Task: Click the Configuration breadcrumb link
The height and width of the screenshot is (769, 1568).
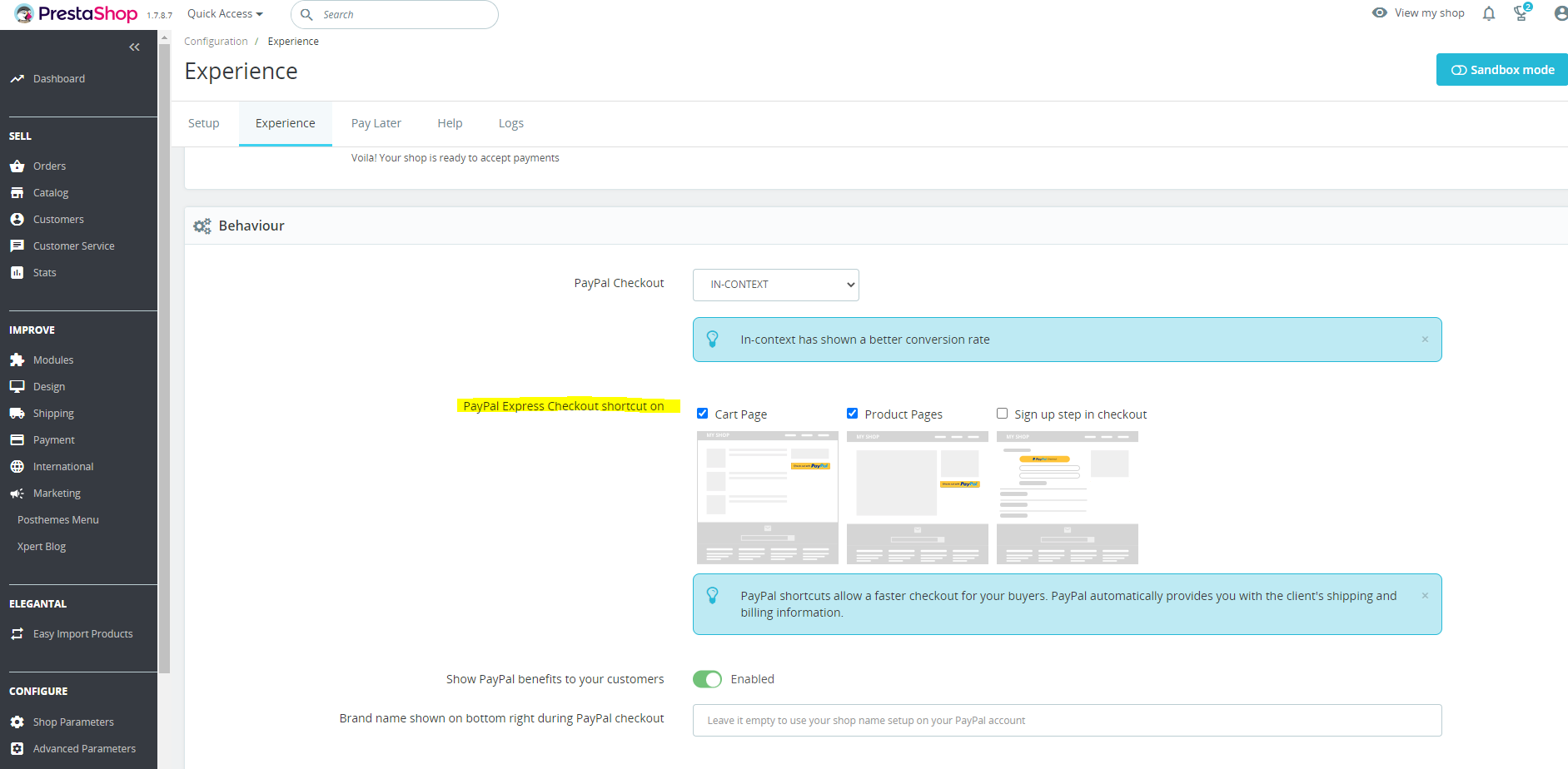Action: (x=216, y=42)
